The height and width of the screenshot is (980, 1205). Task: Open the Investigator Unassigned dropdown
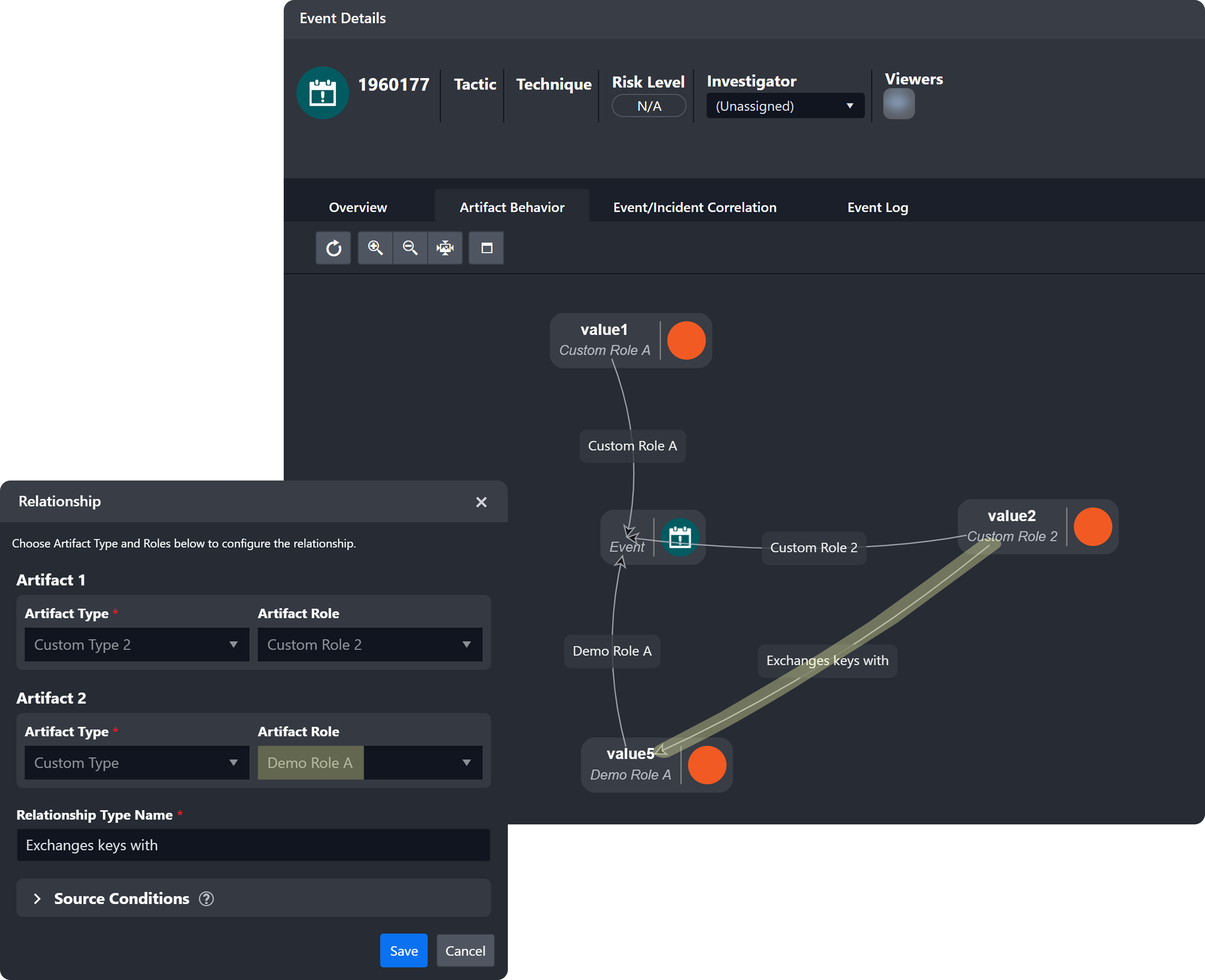click(784, 106)
